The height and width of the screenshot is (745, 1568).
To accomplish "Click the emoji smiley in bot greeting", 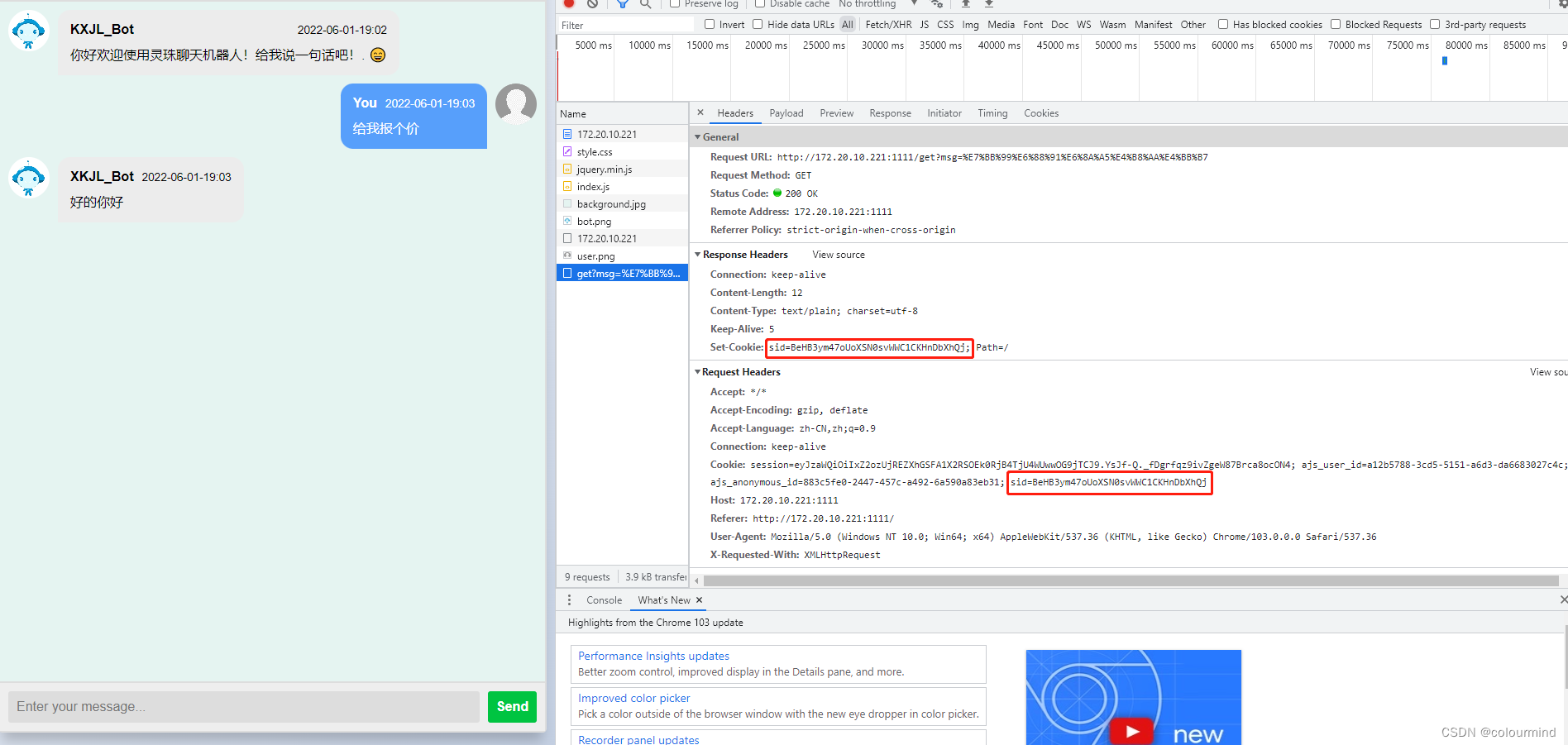I will click(x=378, y=55).
